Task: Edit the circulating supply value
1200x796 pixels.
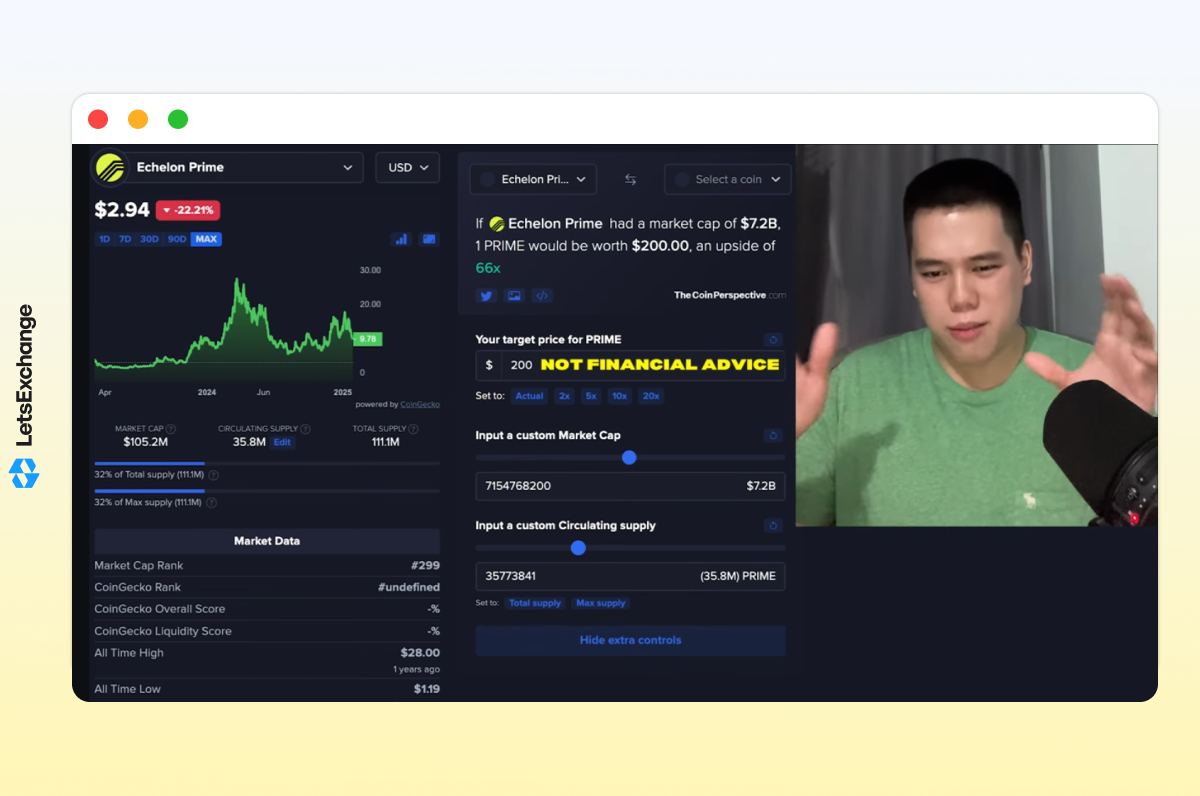Action: point(283,442)
